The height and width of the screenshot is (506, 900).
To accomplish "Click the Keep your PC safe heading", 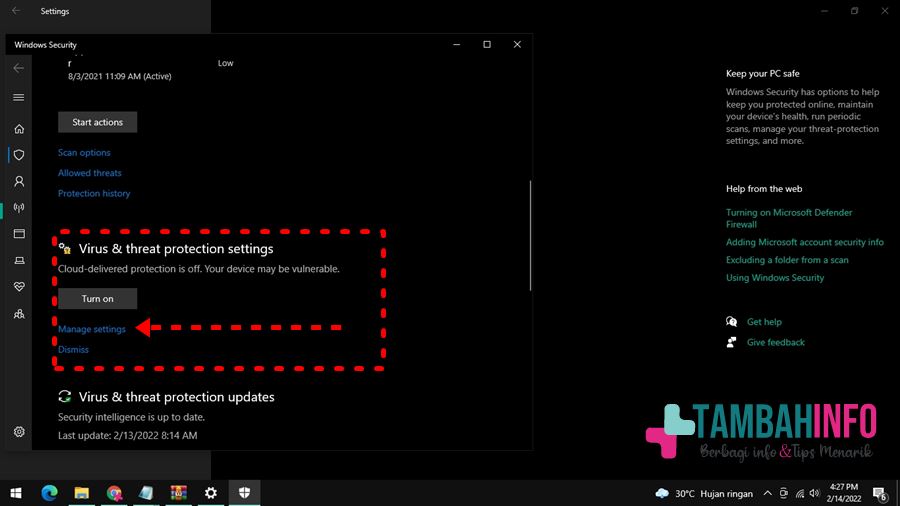I will tap(762, 73).
